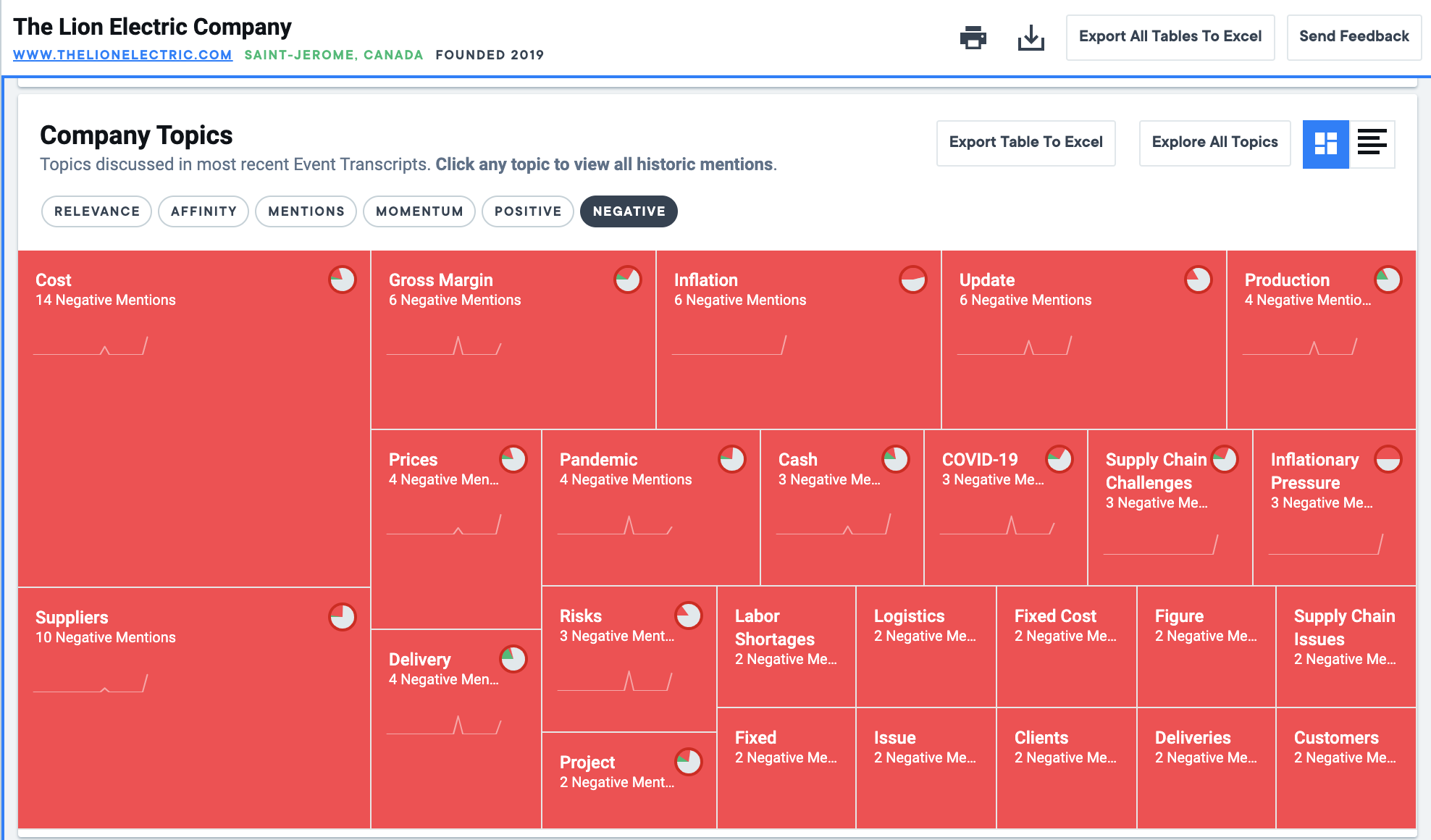Open the Inflationary Pressure pie chart
The height and width of the screenshot is (840, 1431).
click(x=1388, y=458)
